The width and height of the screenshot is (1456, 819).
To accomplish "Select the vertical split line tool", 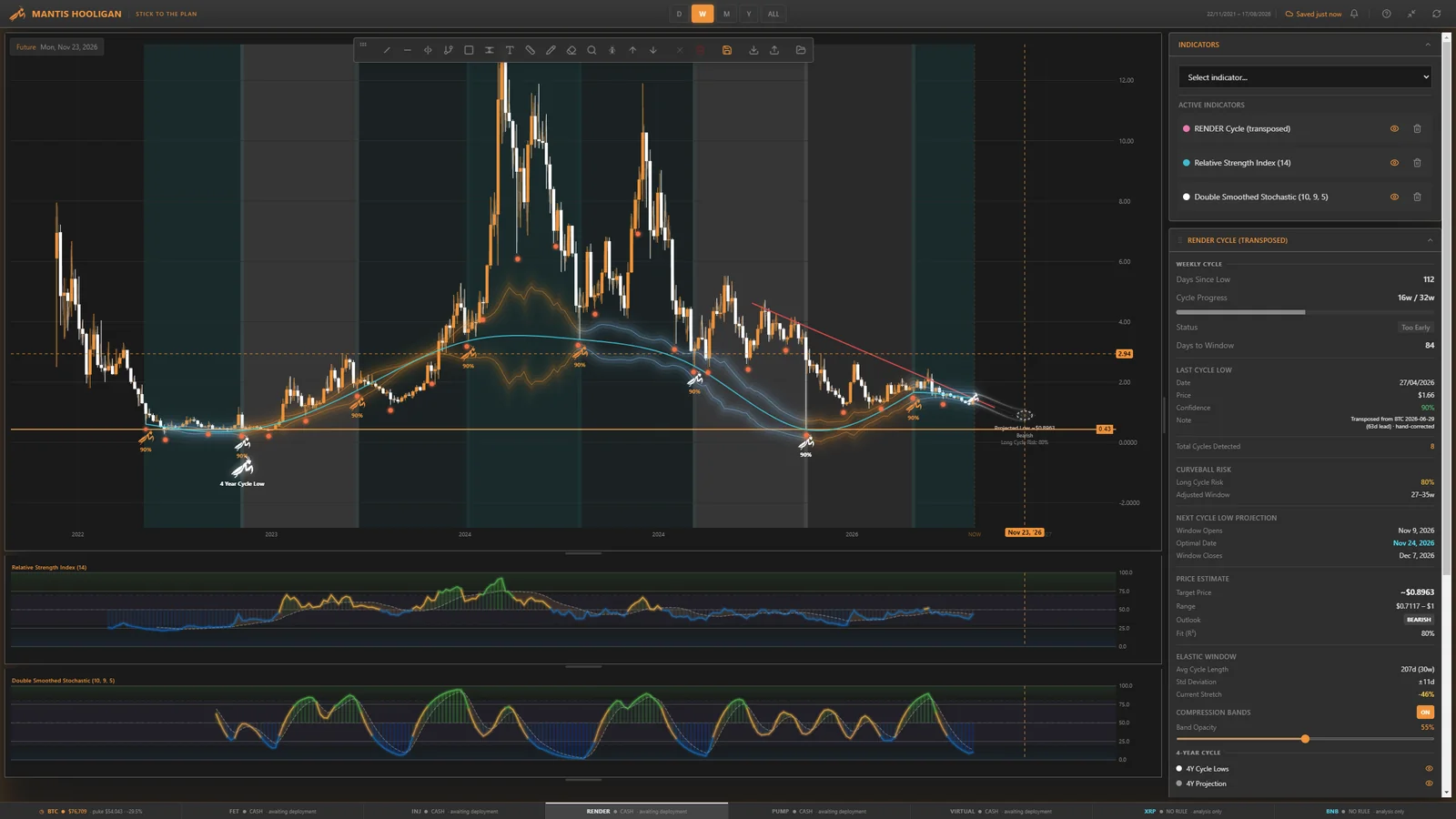I will point(428,50).
